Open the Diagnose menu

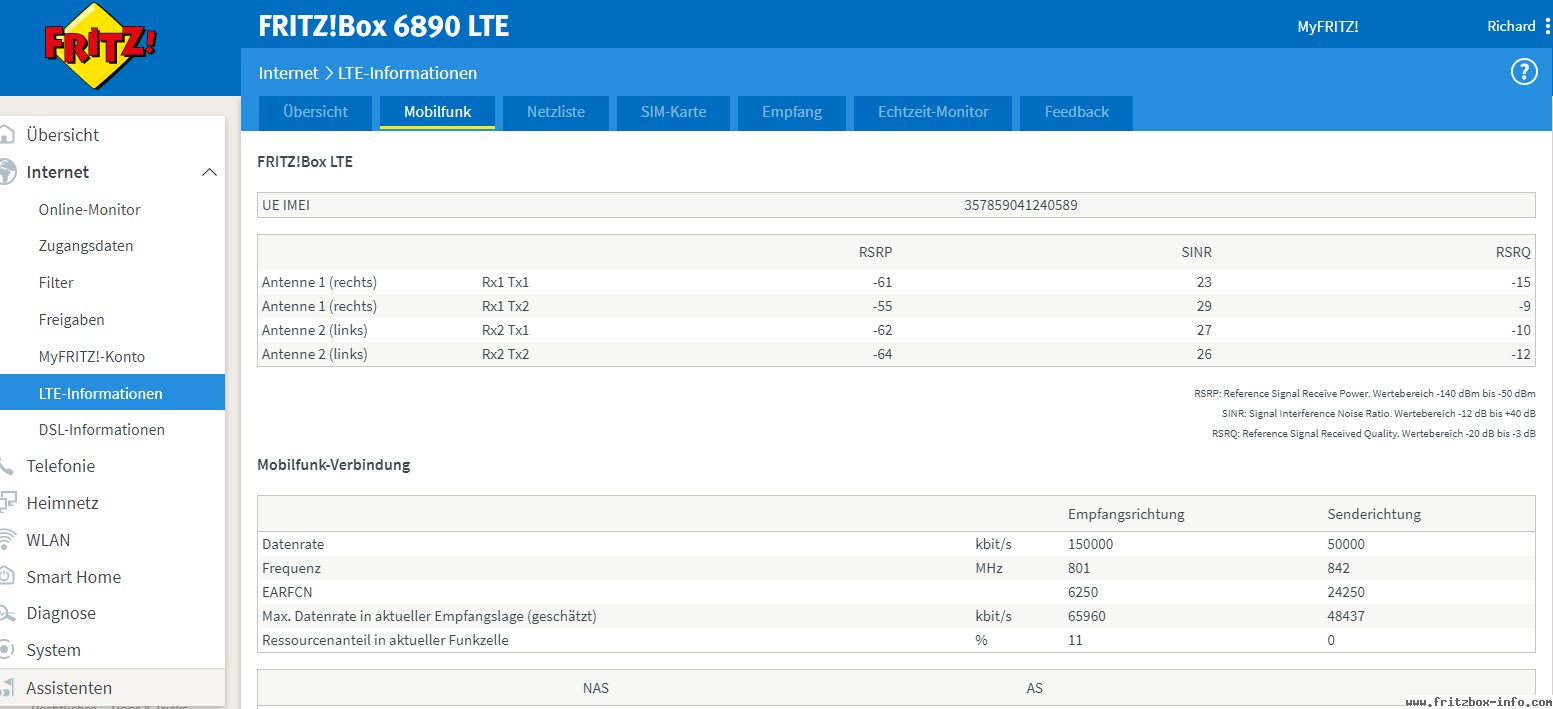point(61,613)
